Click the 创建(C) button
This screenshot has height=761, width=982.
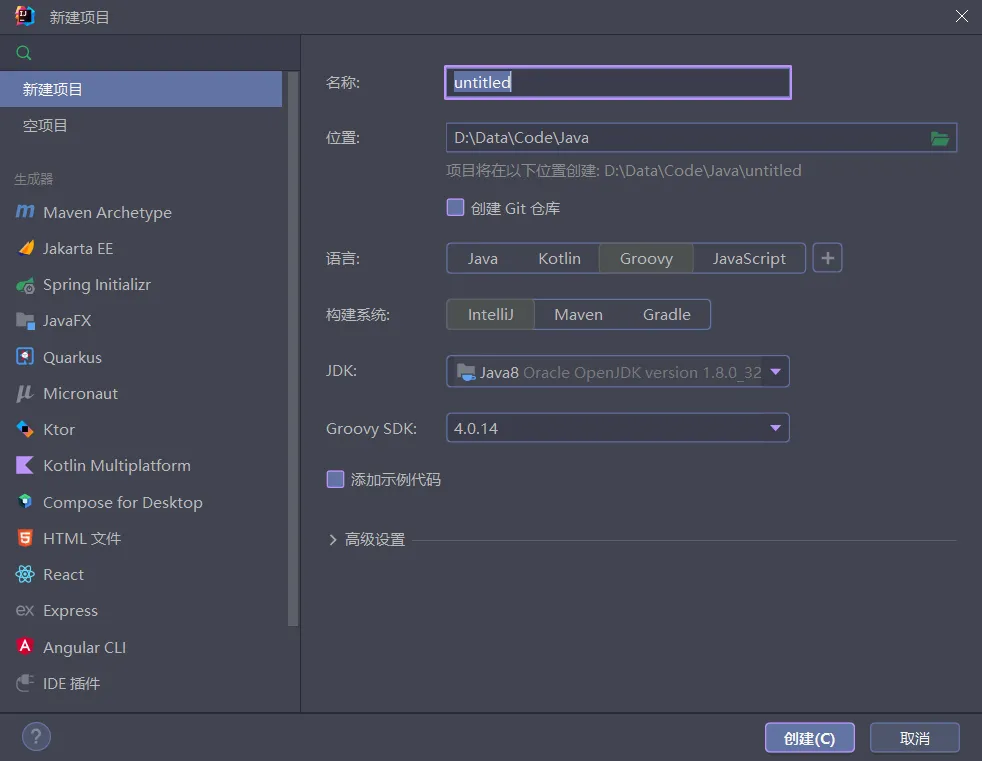(x=810, y=738)
